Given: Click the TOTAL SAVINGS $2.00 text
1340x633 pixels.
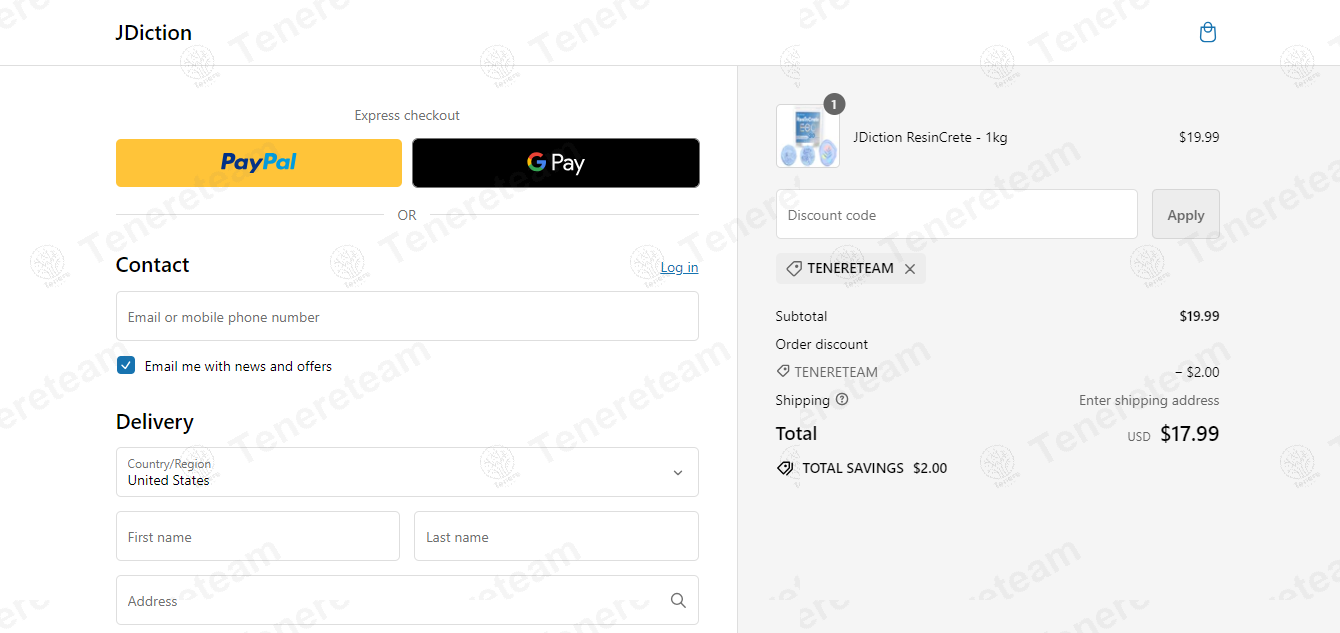Looking at the screenshot, I should (875, 468).
